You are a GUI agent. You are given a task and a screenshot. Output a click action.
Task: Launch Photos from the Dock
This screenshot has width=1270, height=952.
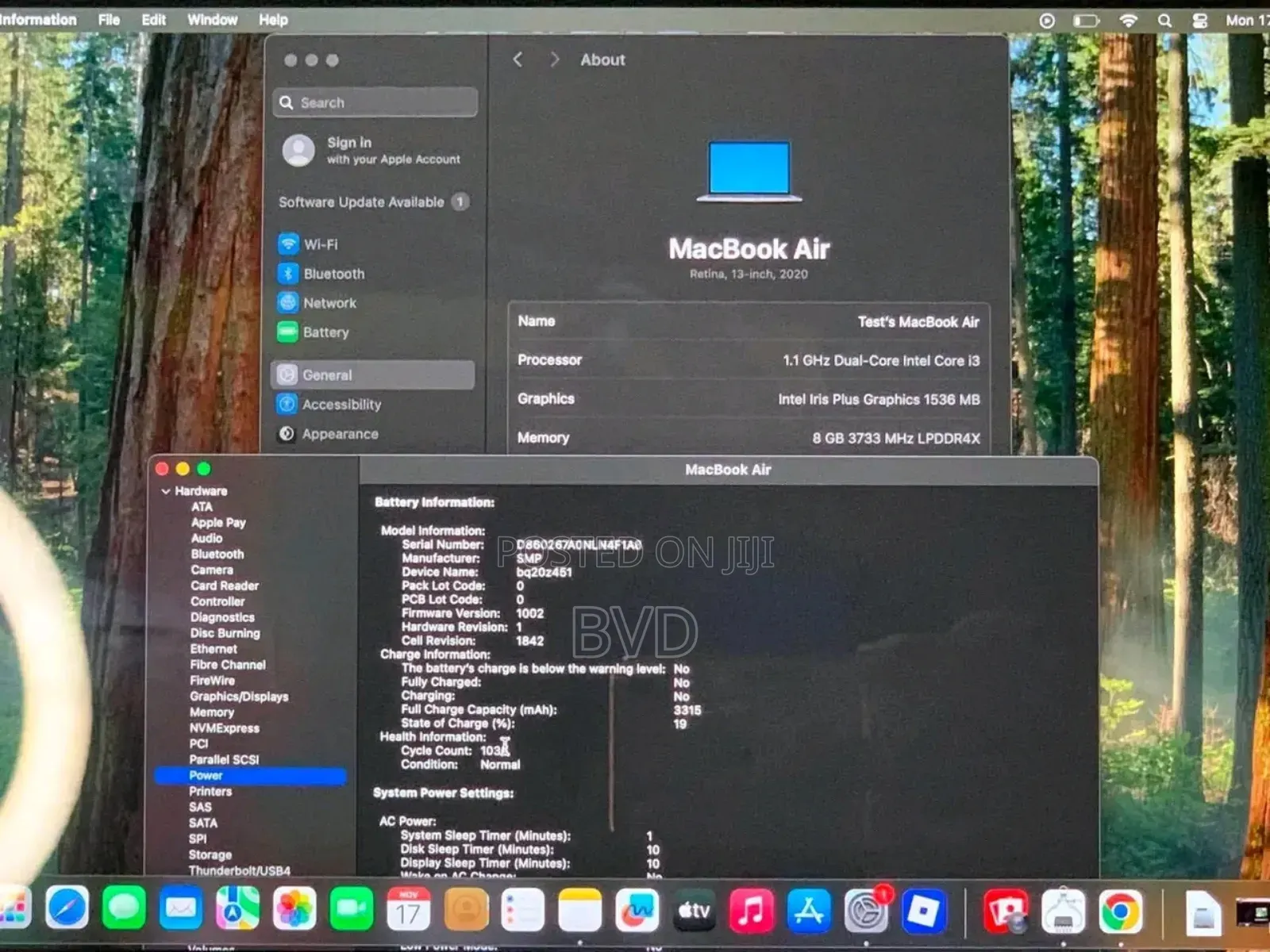(x=294, y=908)
